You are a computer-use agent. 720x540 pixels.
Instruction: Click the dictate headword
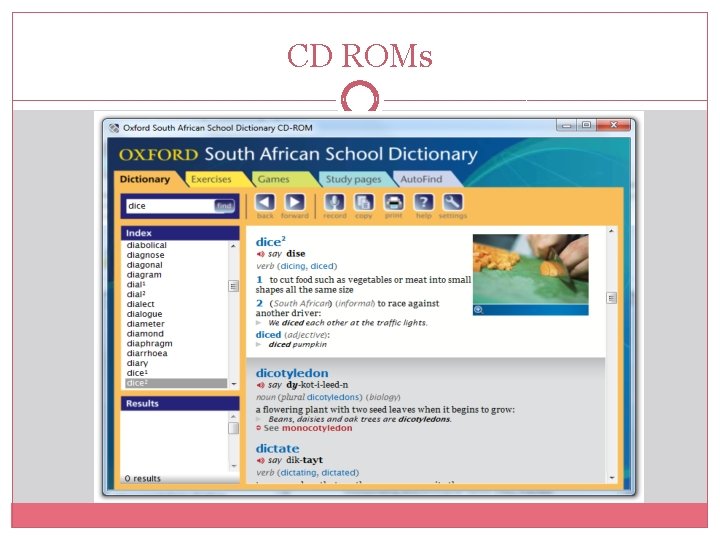coord(277,449)
